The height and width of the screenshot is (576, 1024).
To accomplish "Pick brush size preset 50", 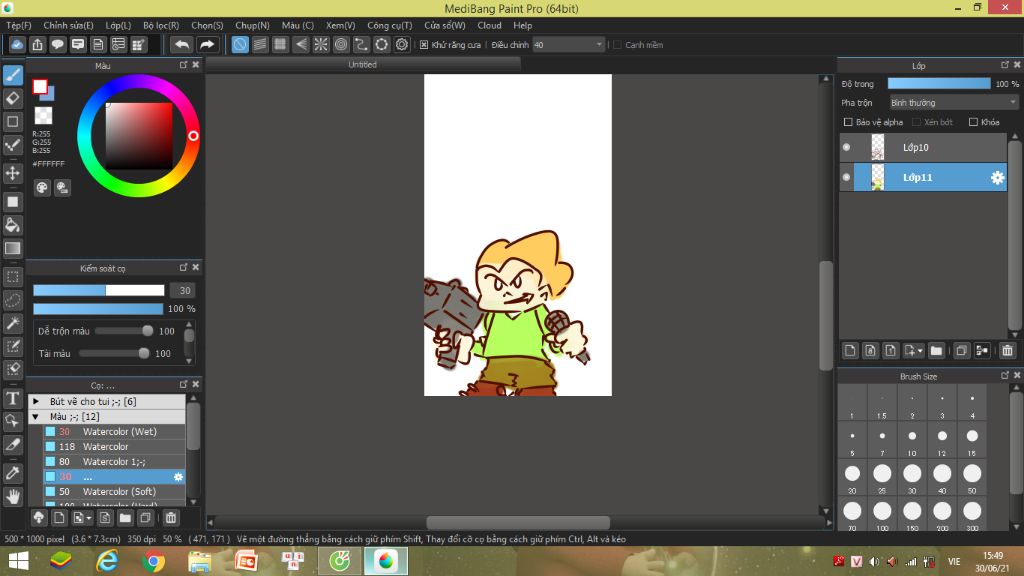I will (972, 479).
